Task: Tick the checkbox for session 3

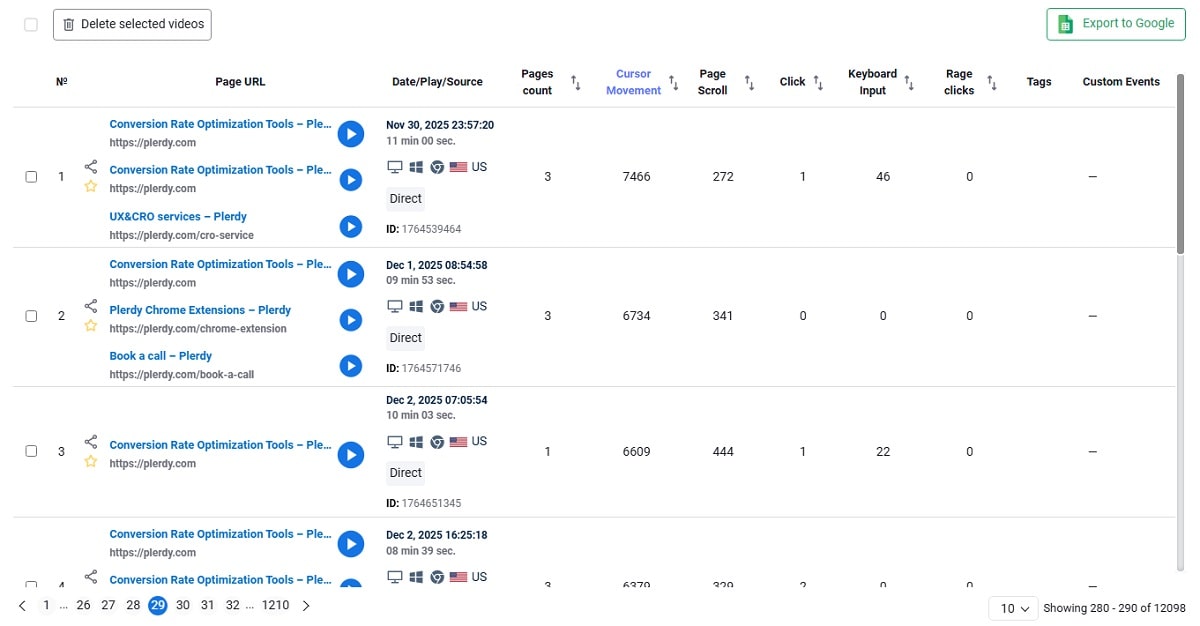Action: (31, 451)
